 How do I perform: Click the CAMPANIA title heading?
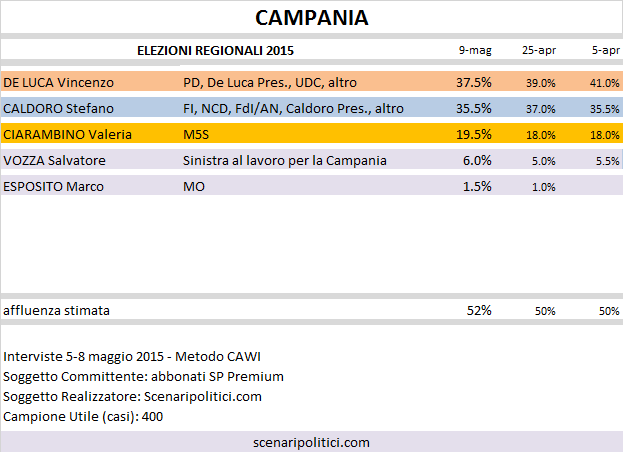(312, 18)
